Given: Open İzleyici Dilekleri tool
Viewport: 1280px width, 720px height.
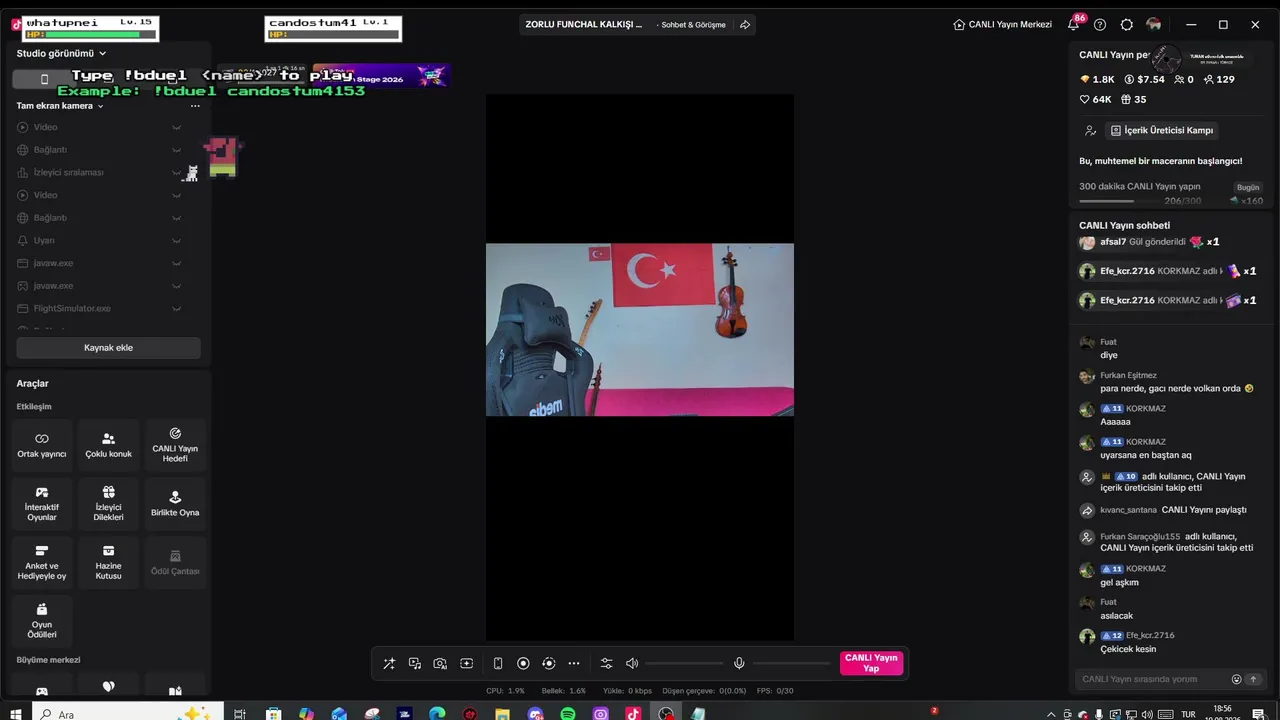Looking at the screenshot, I should [108, 504].
